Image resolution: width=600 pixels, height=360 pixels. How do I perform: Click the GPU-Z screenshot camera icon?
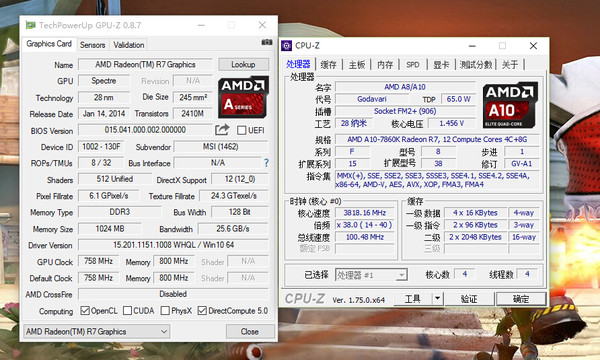click(x=267, y=42)
